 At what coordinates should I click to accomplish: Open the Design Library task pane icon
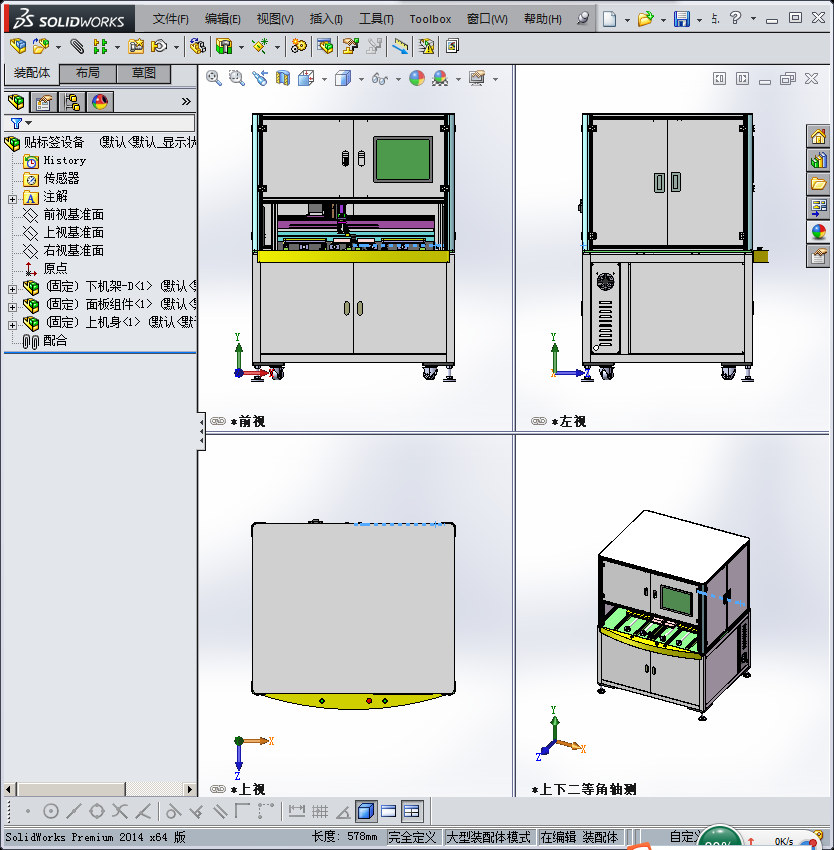pyautogui.click(x=818, y=160)
